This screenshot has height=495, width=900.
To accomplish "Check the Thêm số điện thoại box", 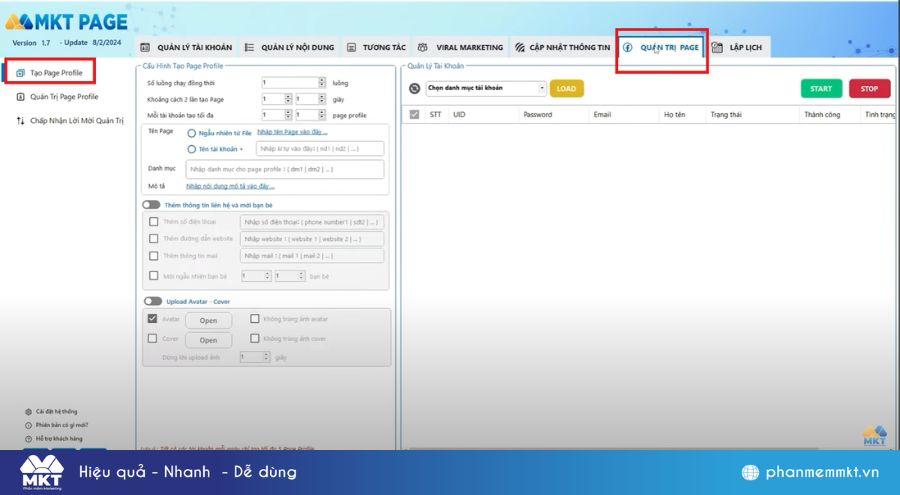I will click(x=153, y=222).
